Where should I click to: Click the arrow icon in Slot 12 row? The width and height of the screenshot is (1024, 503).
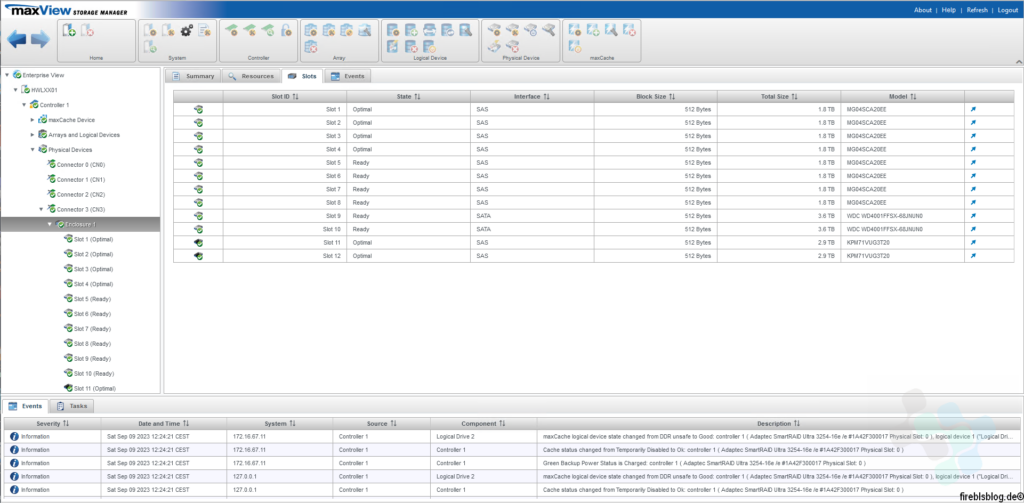pyautogui.click(x=973, y=256)
